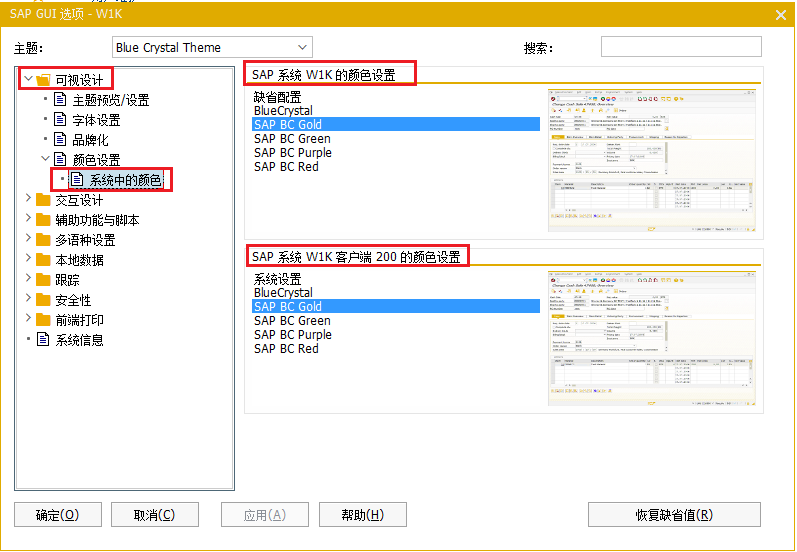
Task: Select SAP BC Green in client 200 list
Action: [x=396, y=320]
